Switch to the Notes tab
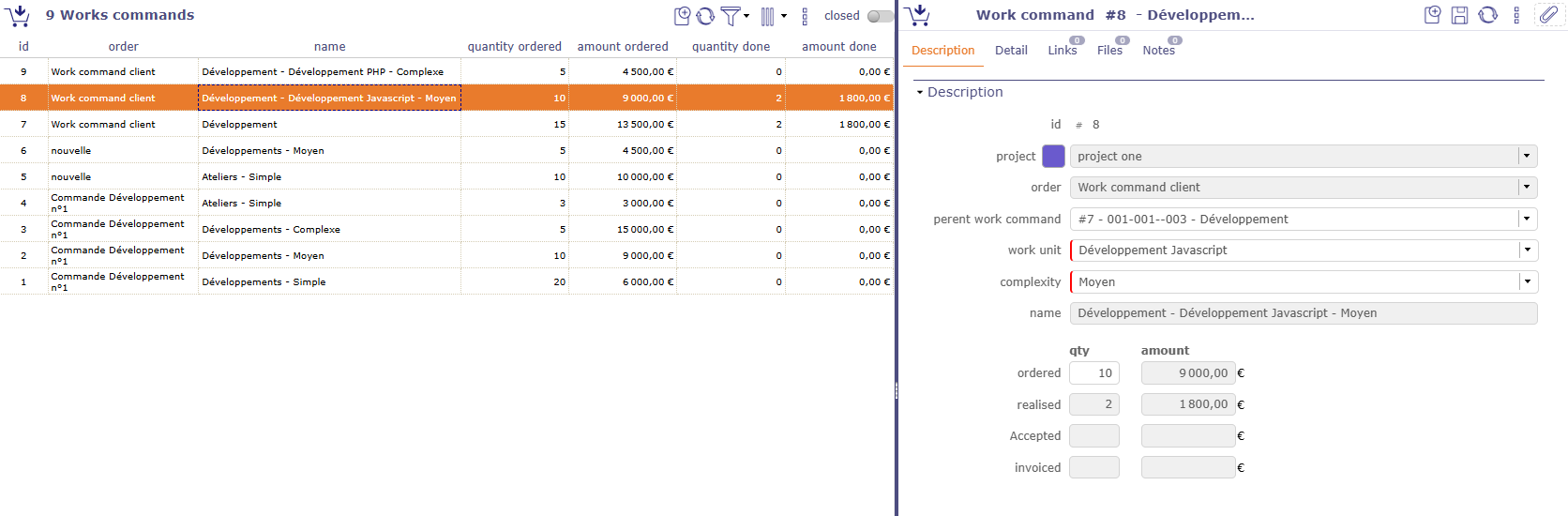Viewport: 1568px width, 516px height. (1158, 51)
